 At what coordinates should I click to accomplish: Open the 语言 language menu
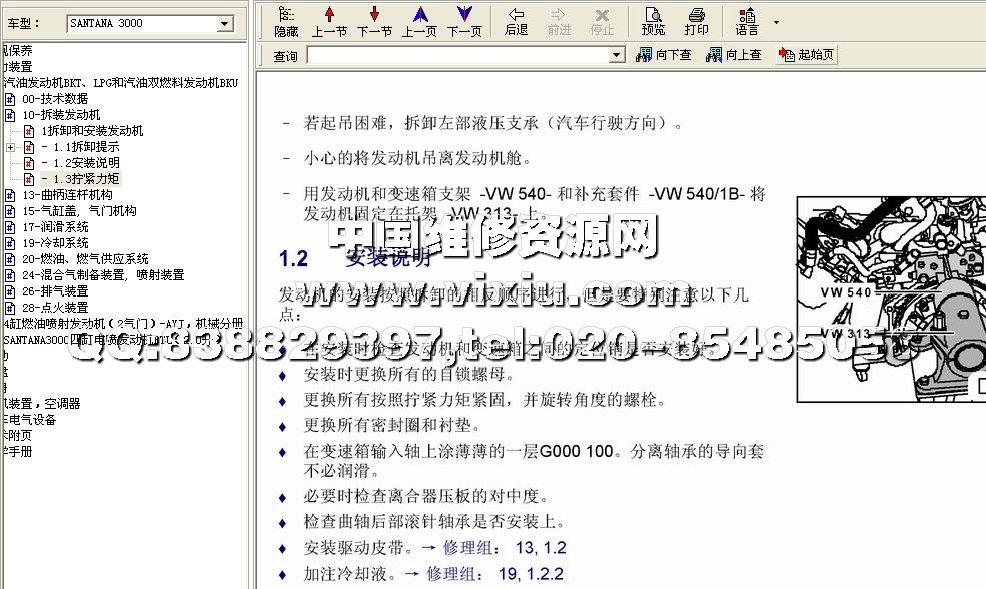748,20
